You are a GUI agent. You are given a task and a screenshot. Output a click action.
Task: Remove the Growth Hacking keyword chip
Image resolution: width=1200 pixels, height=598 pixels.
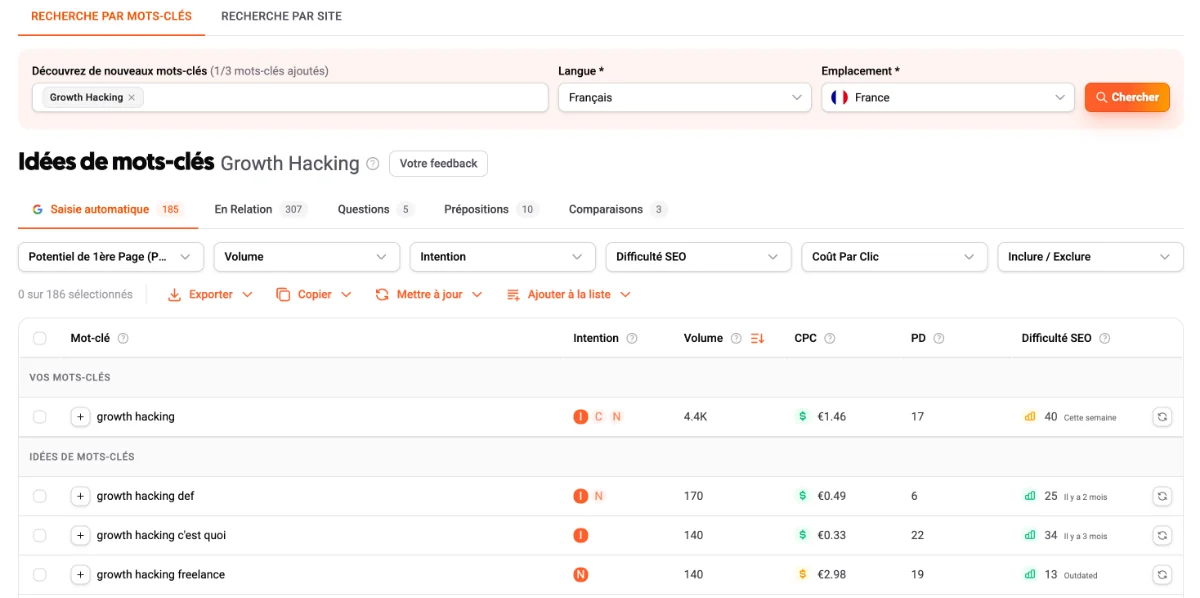click(131, 98)
